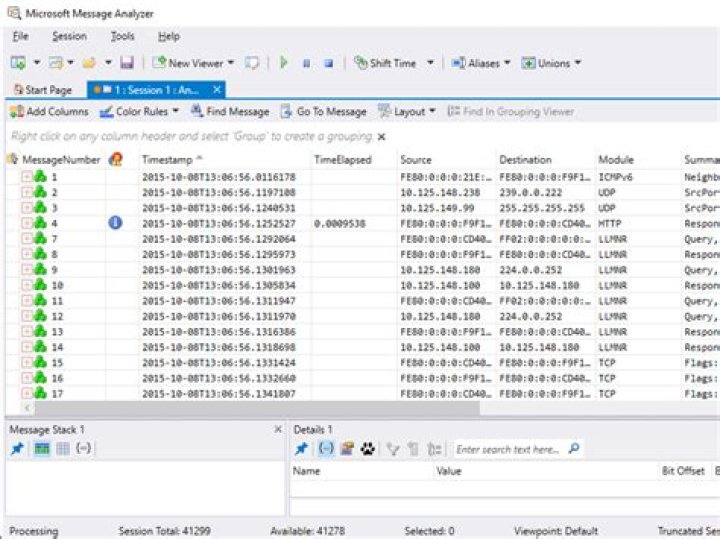Select the ICMPv6 module cell

615,177
